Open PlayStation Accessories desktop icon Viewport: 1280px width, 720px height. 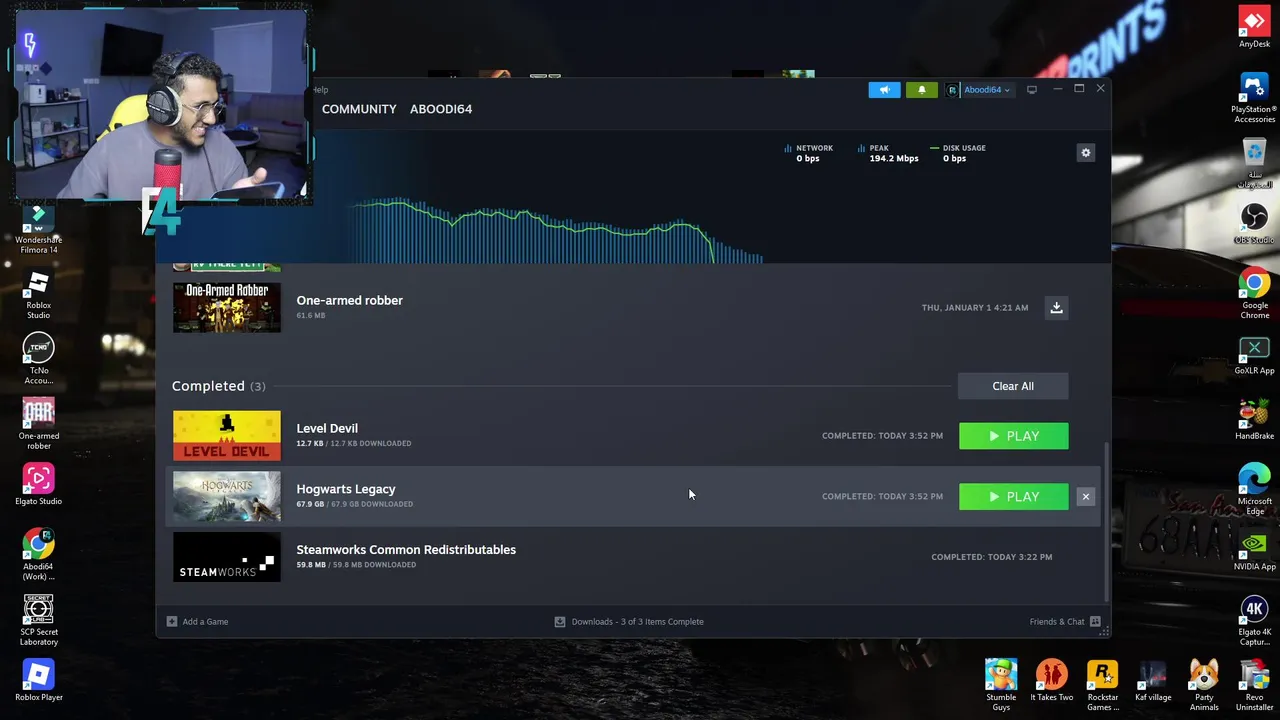tap(1254, 98)
